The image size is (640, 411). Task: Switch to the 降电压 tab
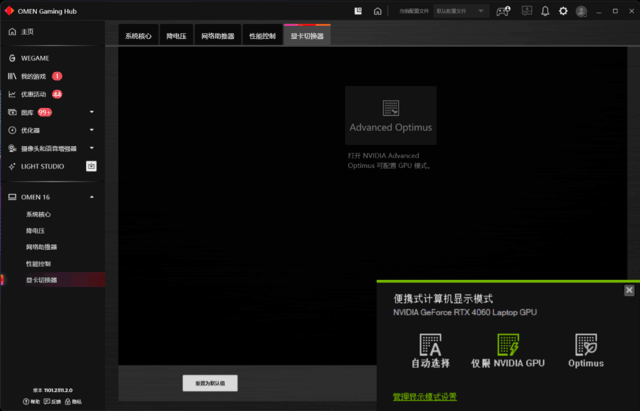tap(176, 36)
